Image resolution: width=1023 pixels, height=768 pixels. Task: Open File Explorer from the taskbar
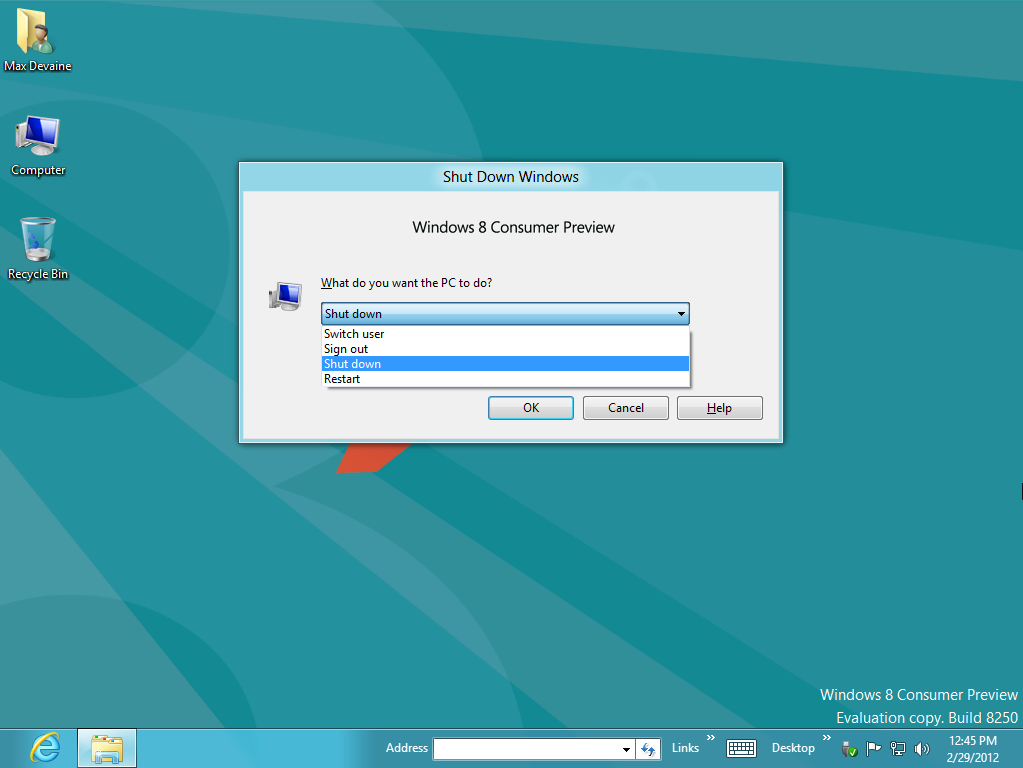click(107, 748)
